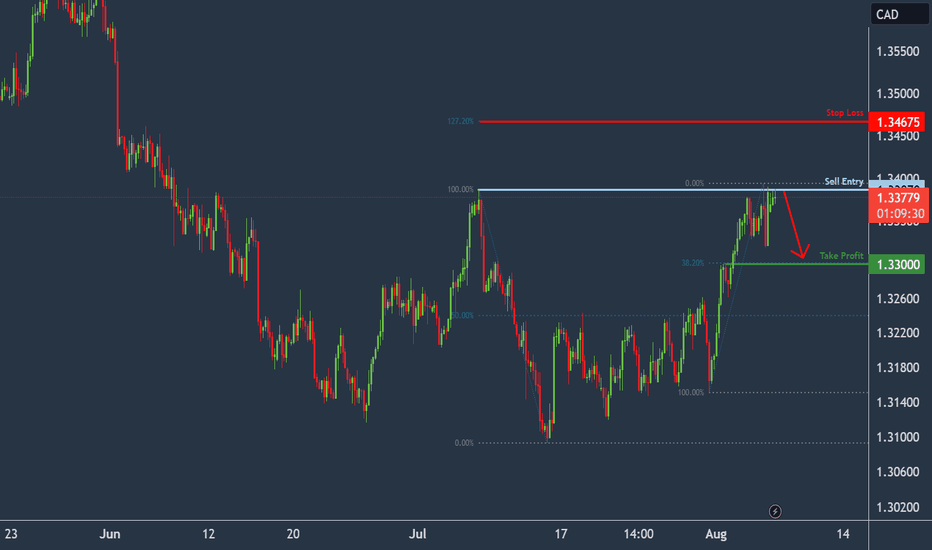This screenshot has height=550, width=932.
Task: Click the lightning bolt icon near bottom
Action: coord(775,511)
